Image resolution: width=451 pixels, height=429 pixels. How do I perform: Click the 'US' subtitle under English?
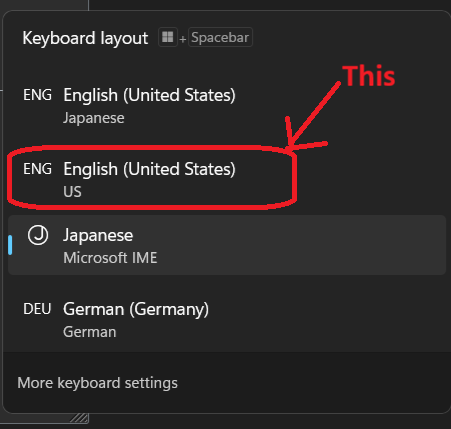pyautogui.click(x=72, y=192)
